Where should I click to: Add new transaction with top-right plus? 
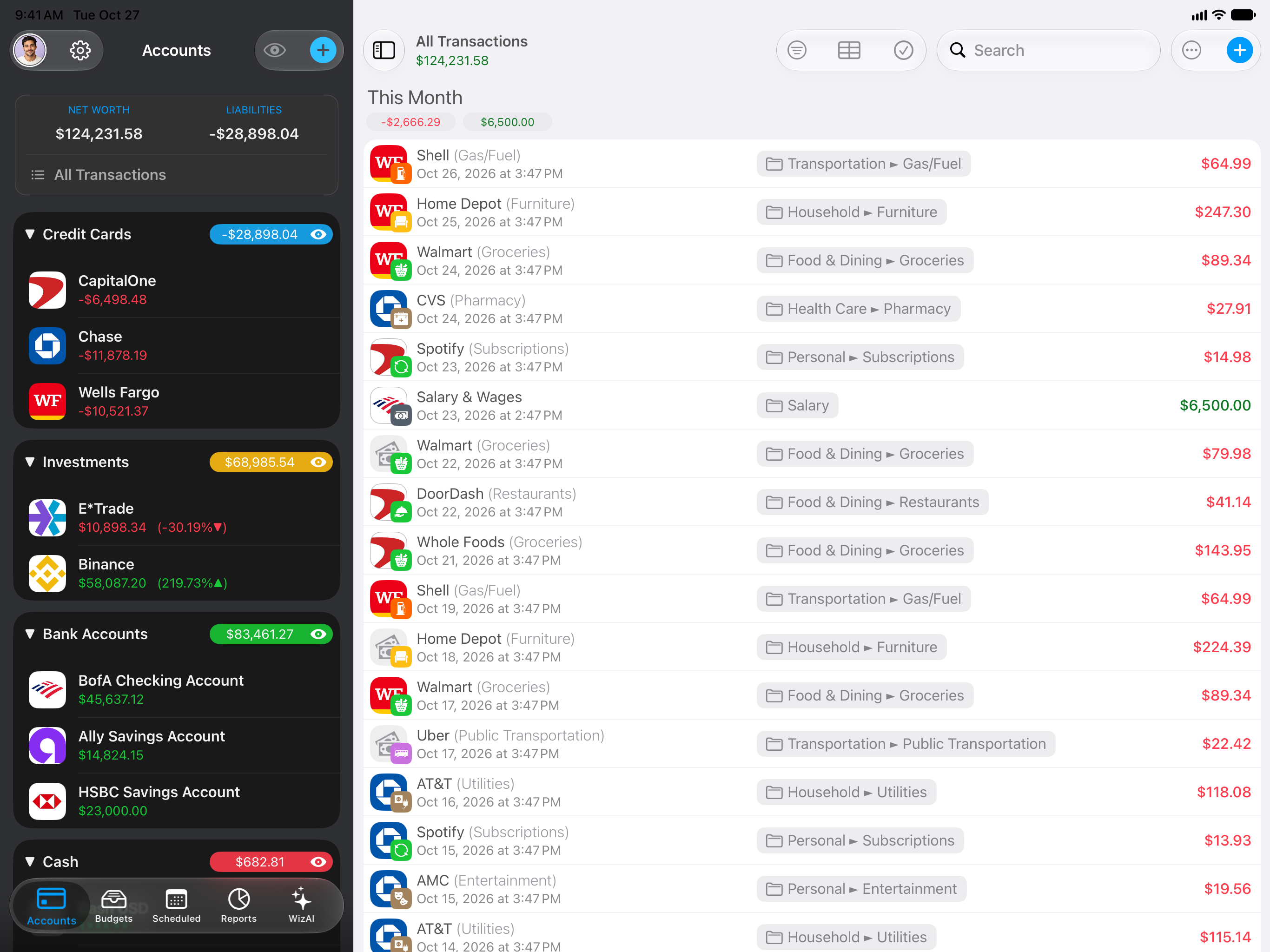(x=1240, y=51)
